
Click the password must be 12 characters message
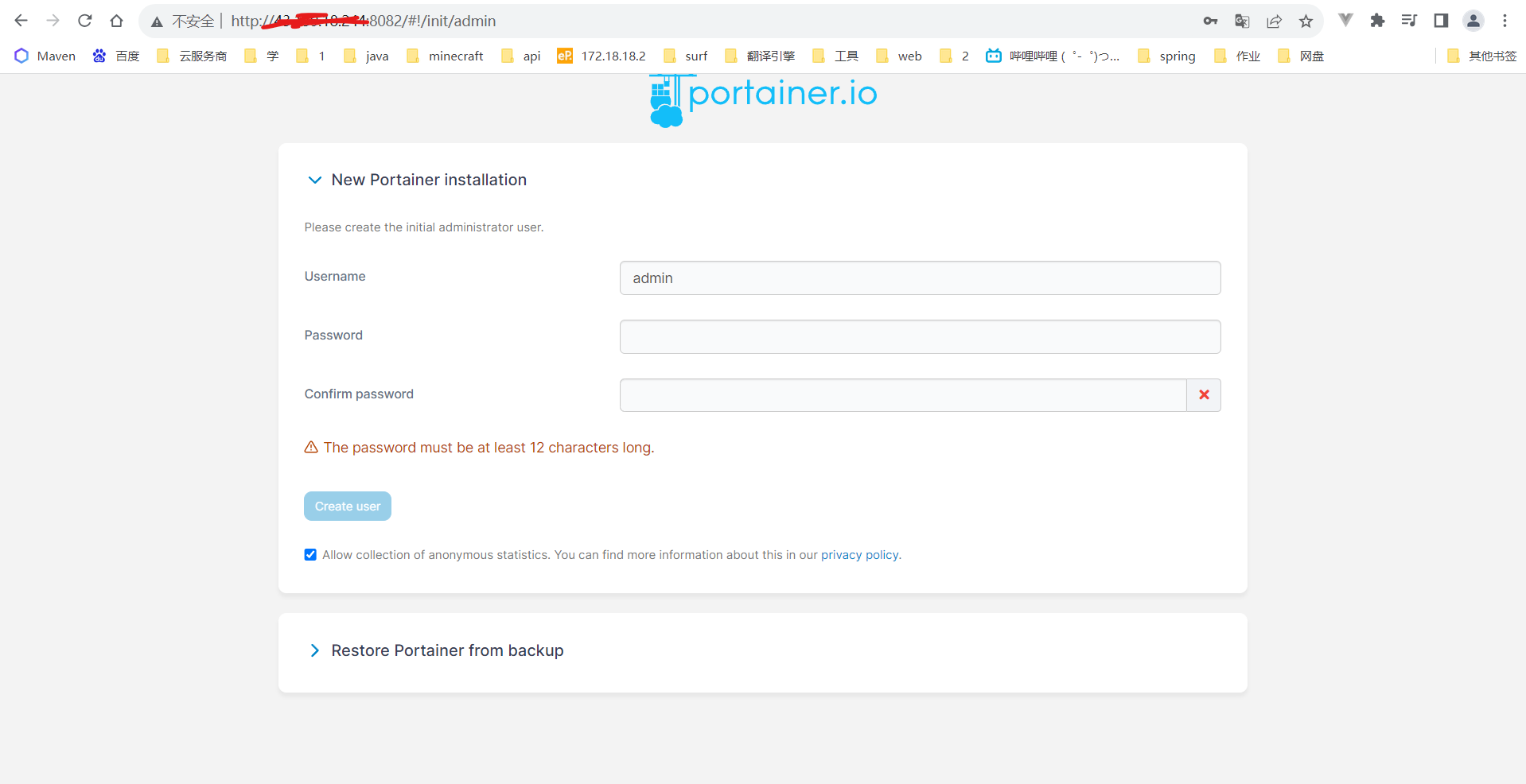489,448
